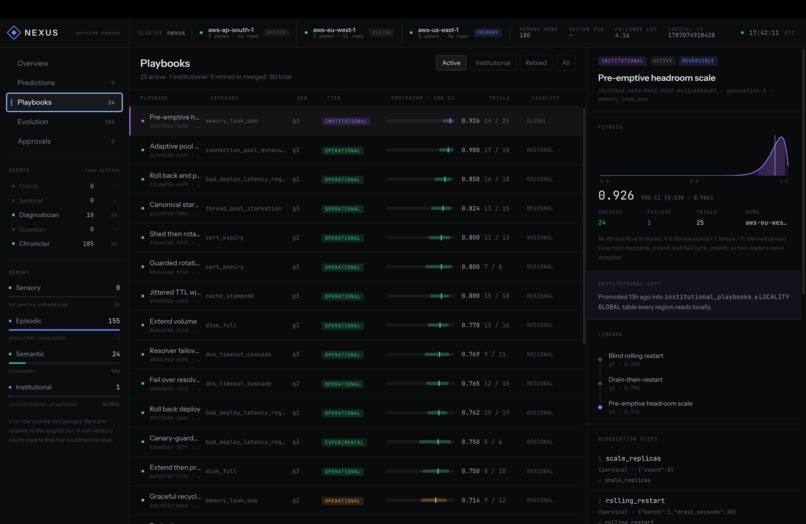
Task: Sort by the TRIALS column header
Action: click(499, 98)
